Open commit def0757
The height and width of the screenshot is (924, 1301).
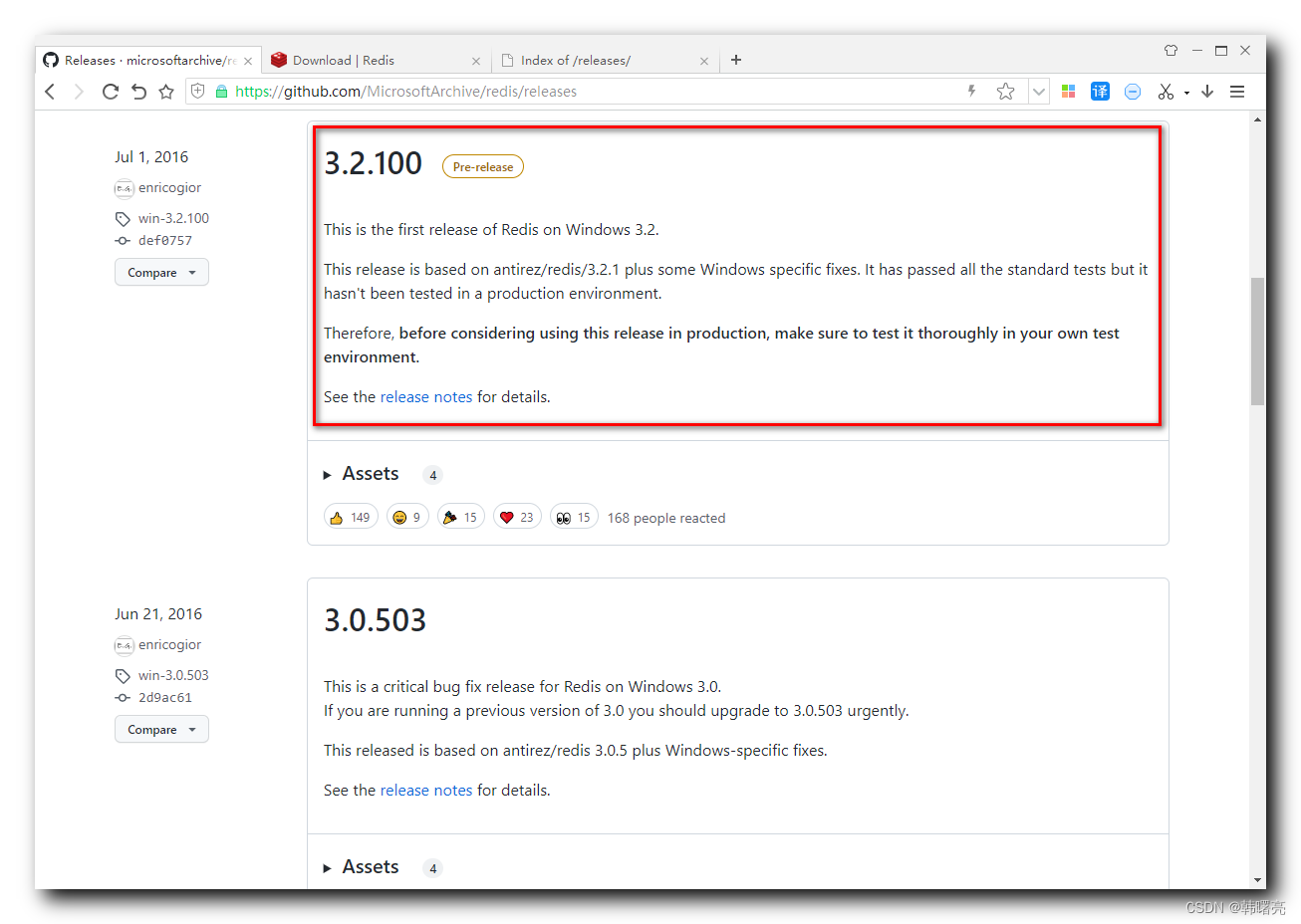click(165, 240)
